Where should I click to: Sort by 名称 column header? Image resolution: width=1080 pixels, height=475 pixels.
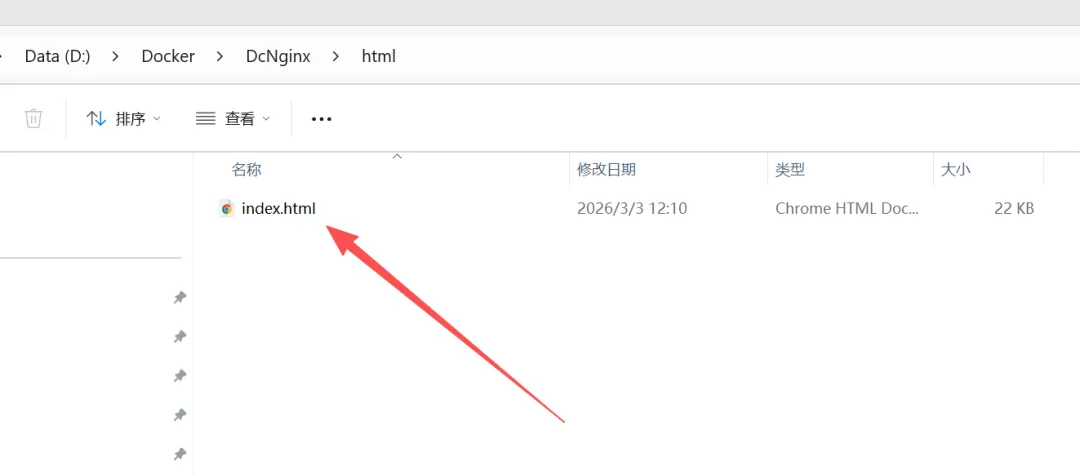coord(247,169)
